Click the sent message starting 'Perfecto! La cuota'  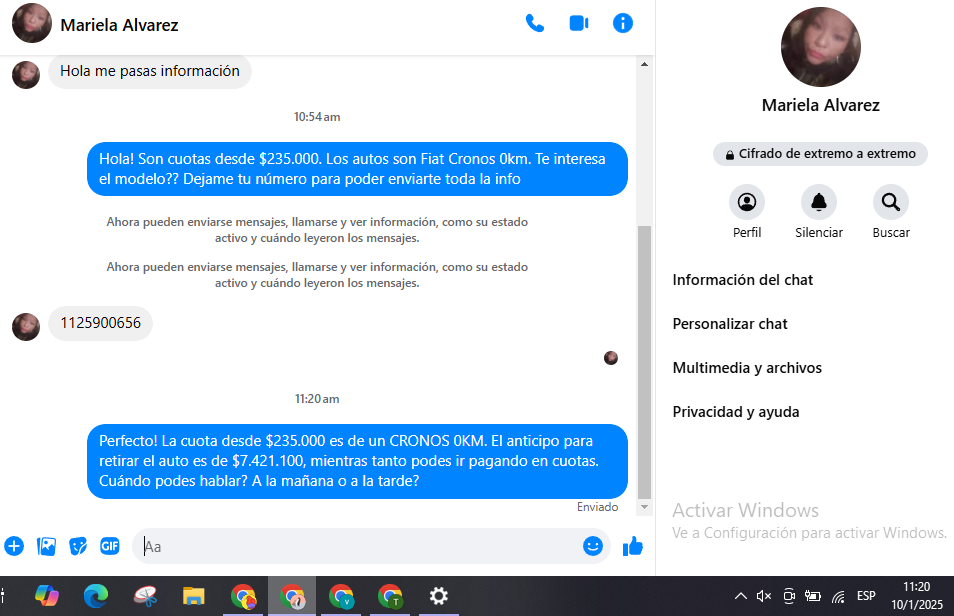[x=357, y=461]
